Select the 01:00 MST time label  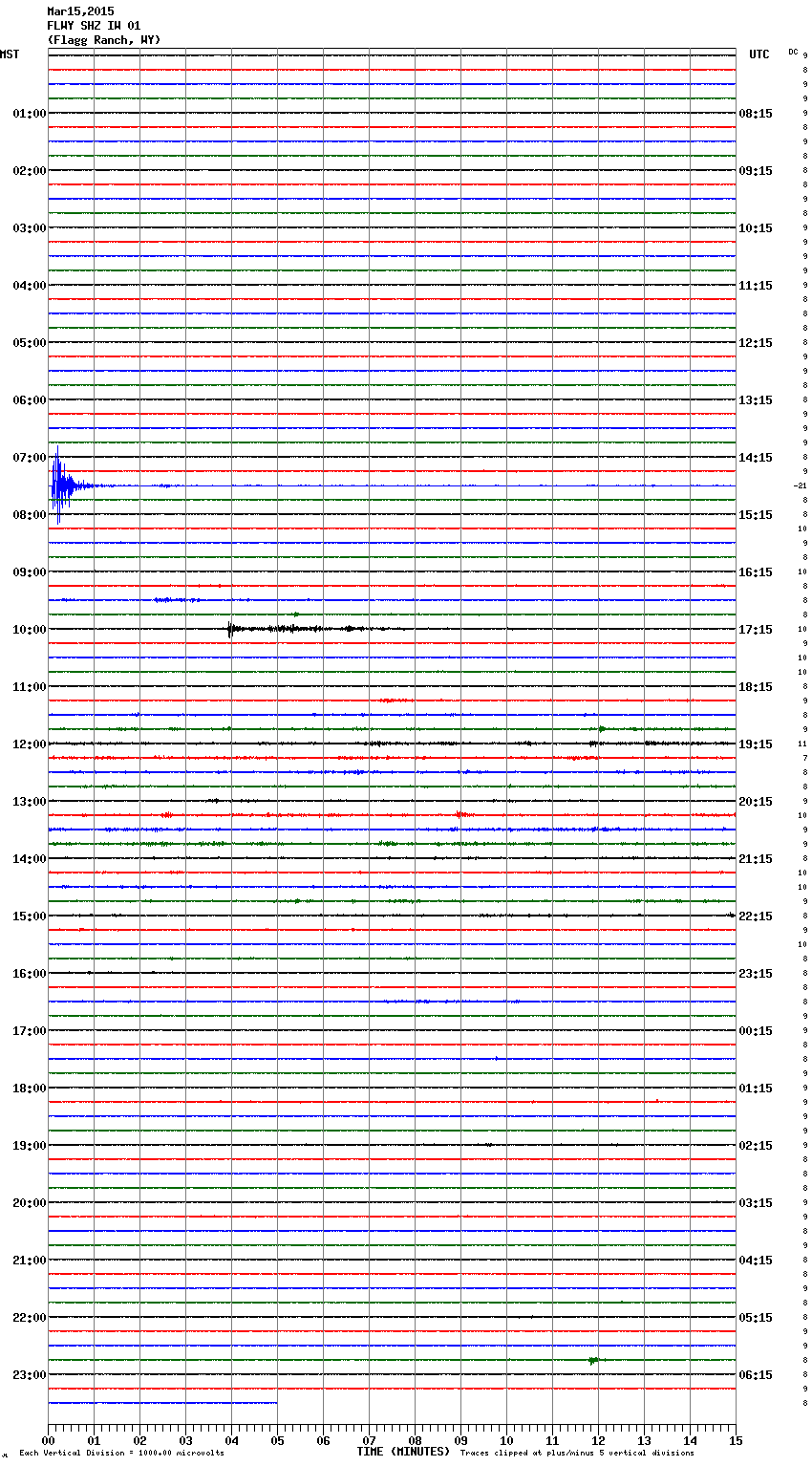pyautogui.click(x=29, y=114)
